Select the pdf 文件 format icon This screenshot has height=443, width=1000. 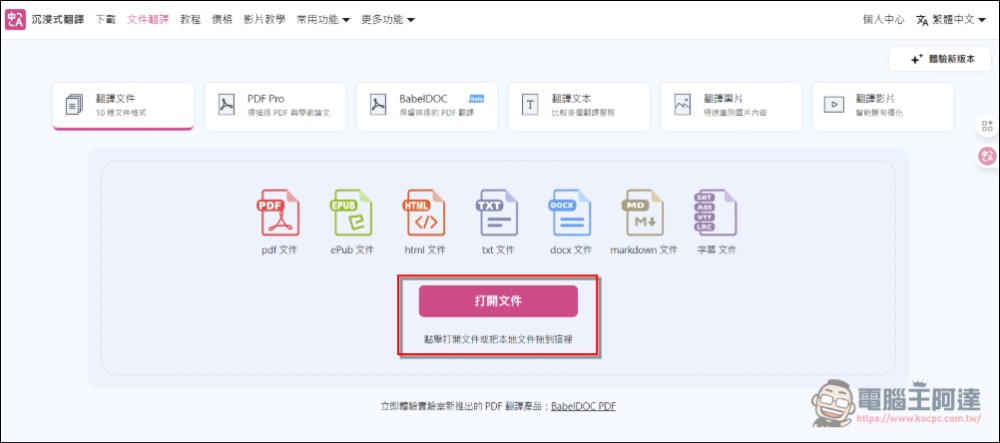tap(279, 212)
